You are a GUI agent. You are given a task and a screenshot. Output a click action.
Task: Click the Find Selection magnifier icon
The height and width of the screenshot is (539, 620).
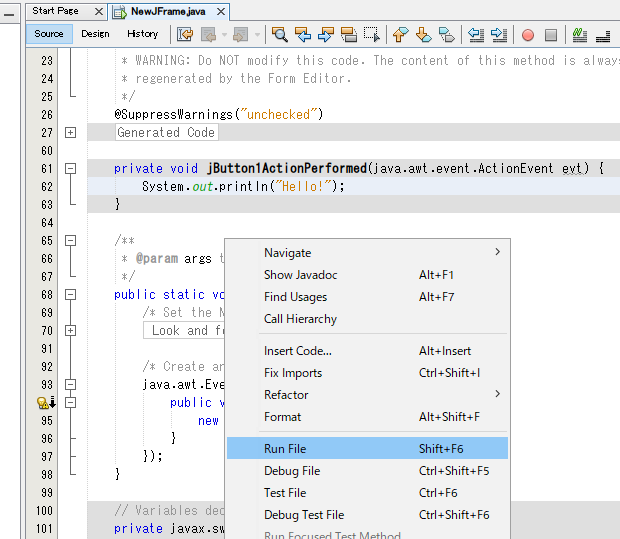click(280, 35)
